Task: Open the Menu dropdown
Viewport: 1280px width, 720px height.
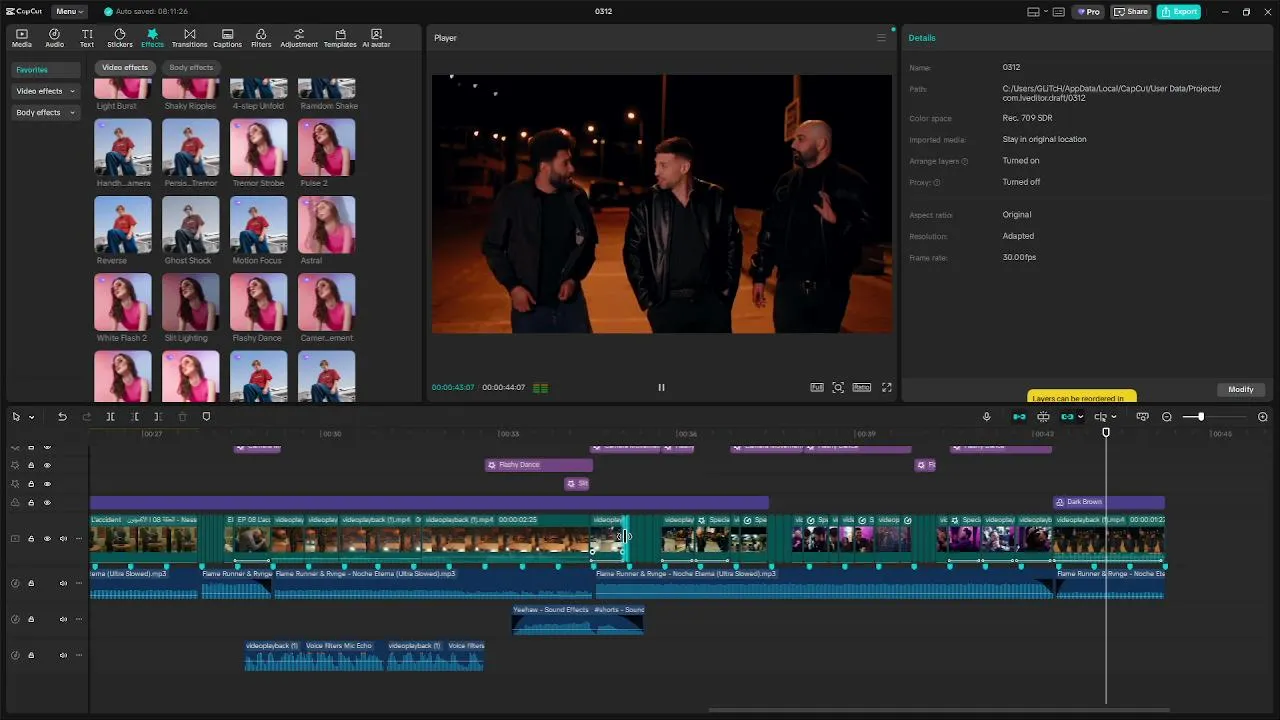Action: [69, 12]
